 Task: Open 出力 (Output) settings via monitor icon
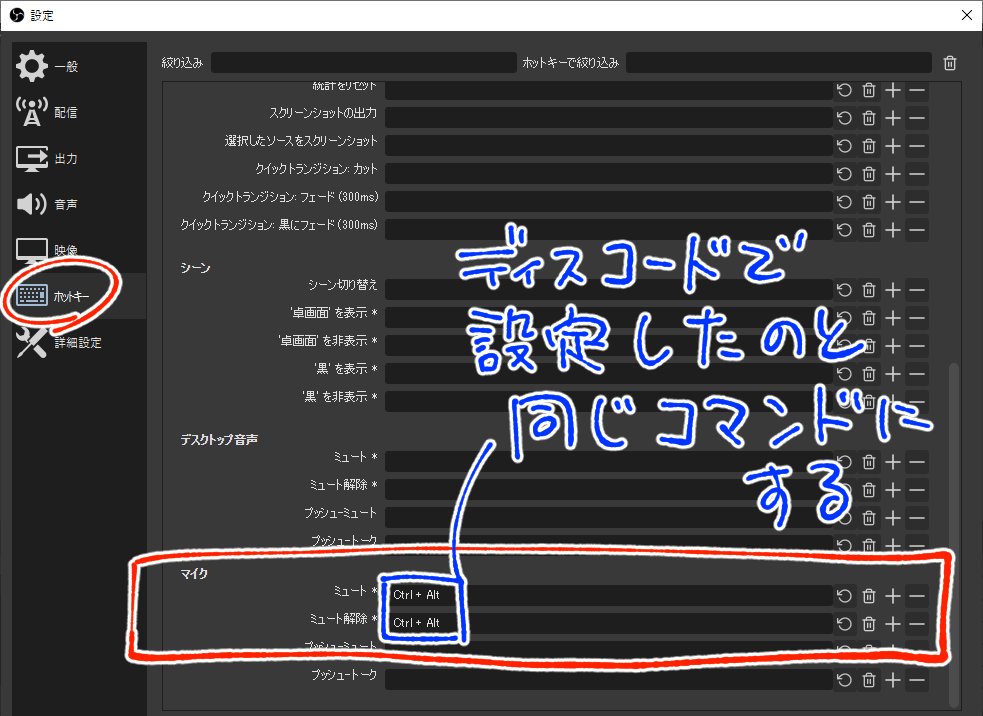(x=31, y=158)
